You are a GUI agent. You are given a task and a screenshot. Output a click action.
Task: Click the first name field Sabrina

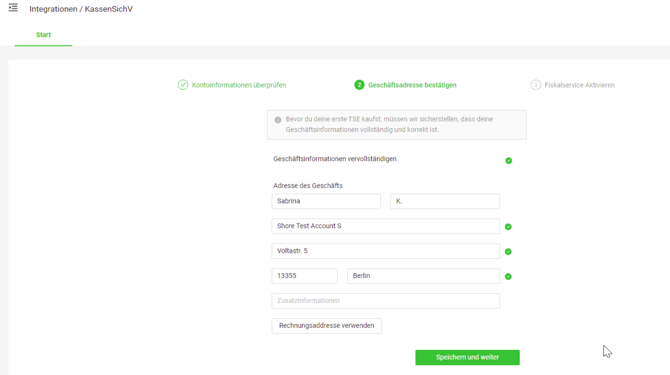coord(326,201)
